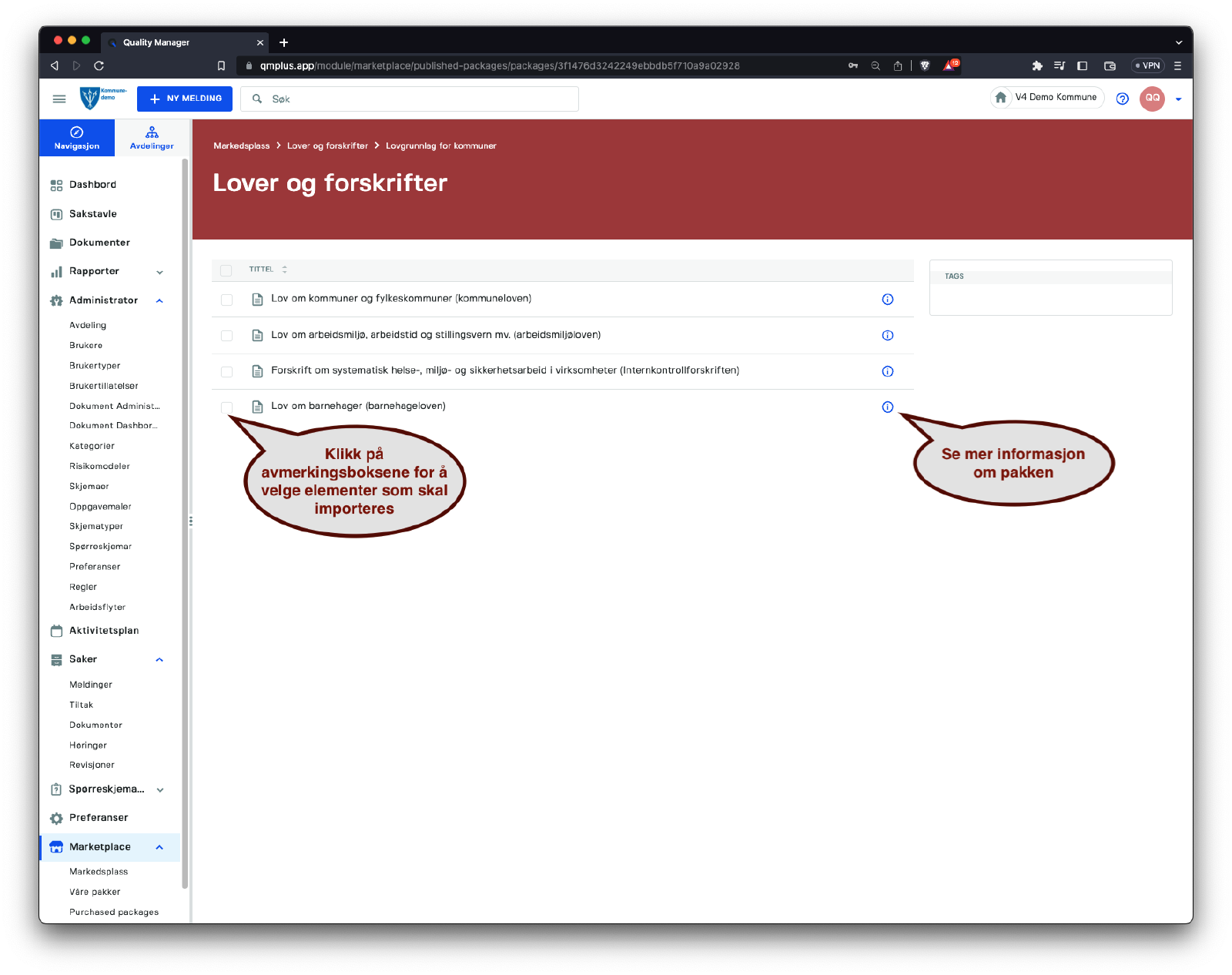Click the sidebar vertical scrollbar

pos(185,524)
